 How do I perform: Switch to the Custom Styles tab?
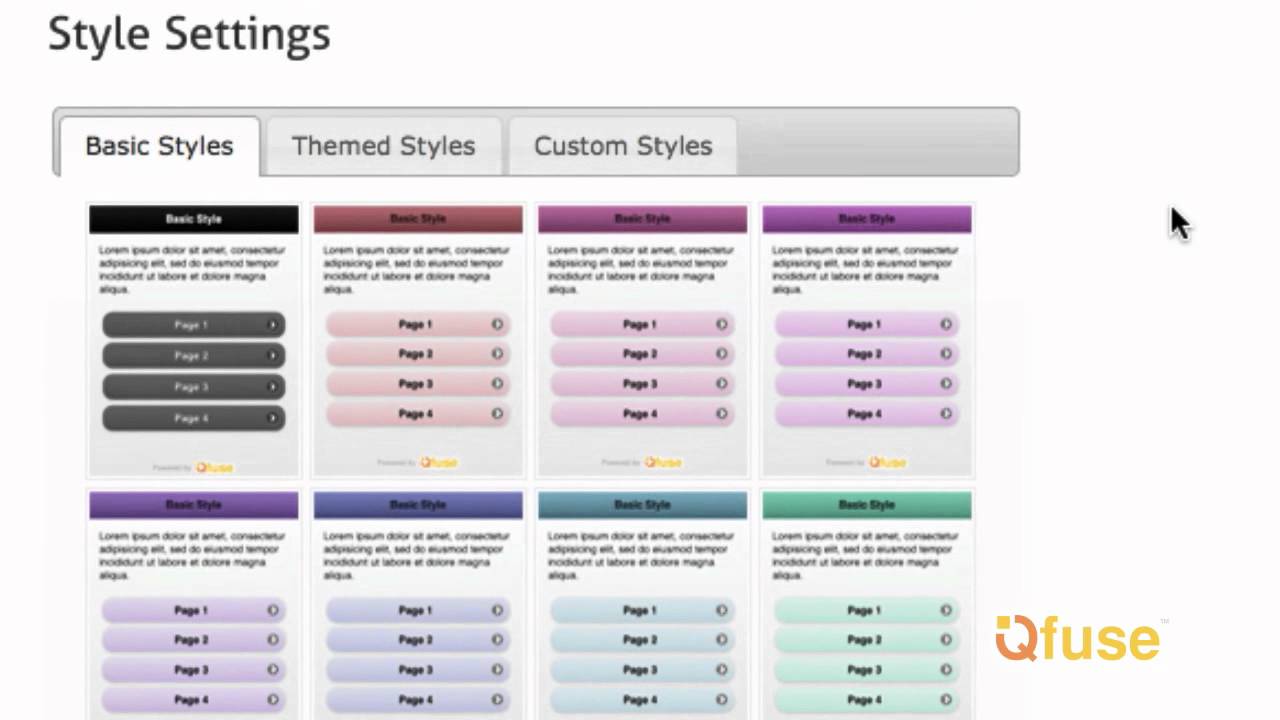tap(623, 146)
